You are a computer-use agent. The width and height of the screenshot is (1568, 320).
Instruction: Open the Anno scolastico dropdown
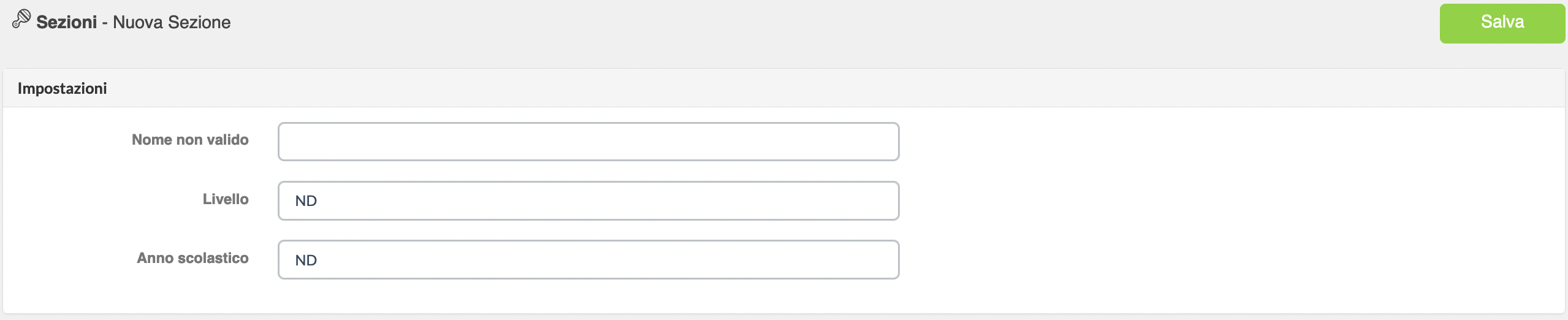(x=588, y=260)
